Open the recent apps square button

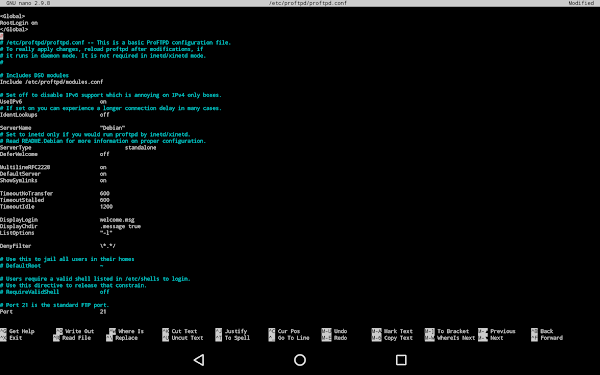pyautogui.click(x=401, y=360)
